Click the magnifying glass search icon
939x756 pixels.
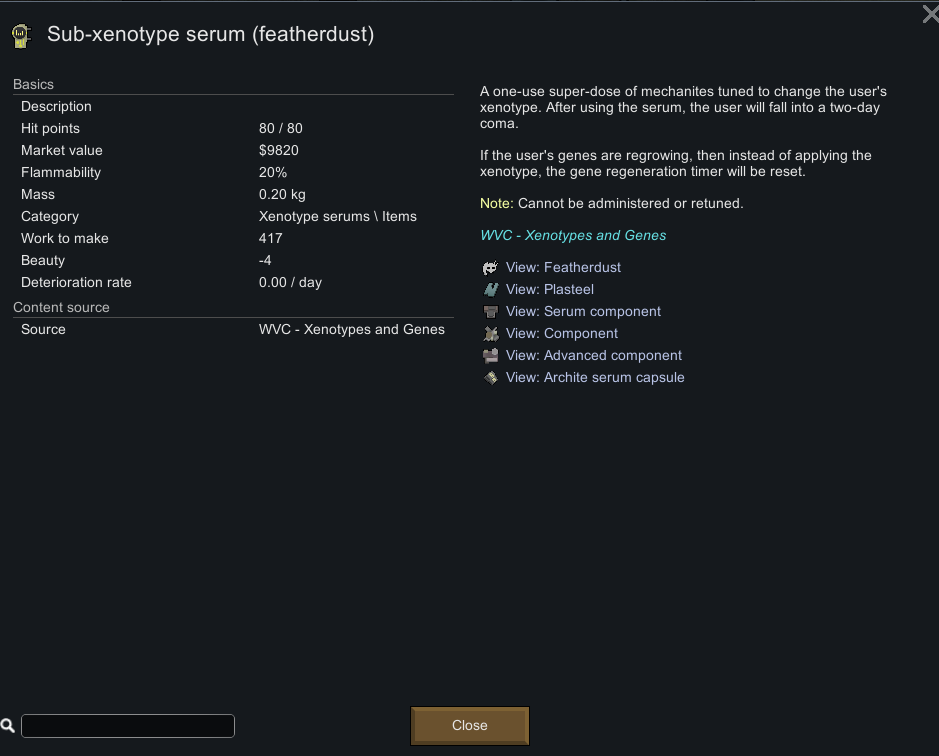pos(8,726)
